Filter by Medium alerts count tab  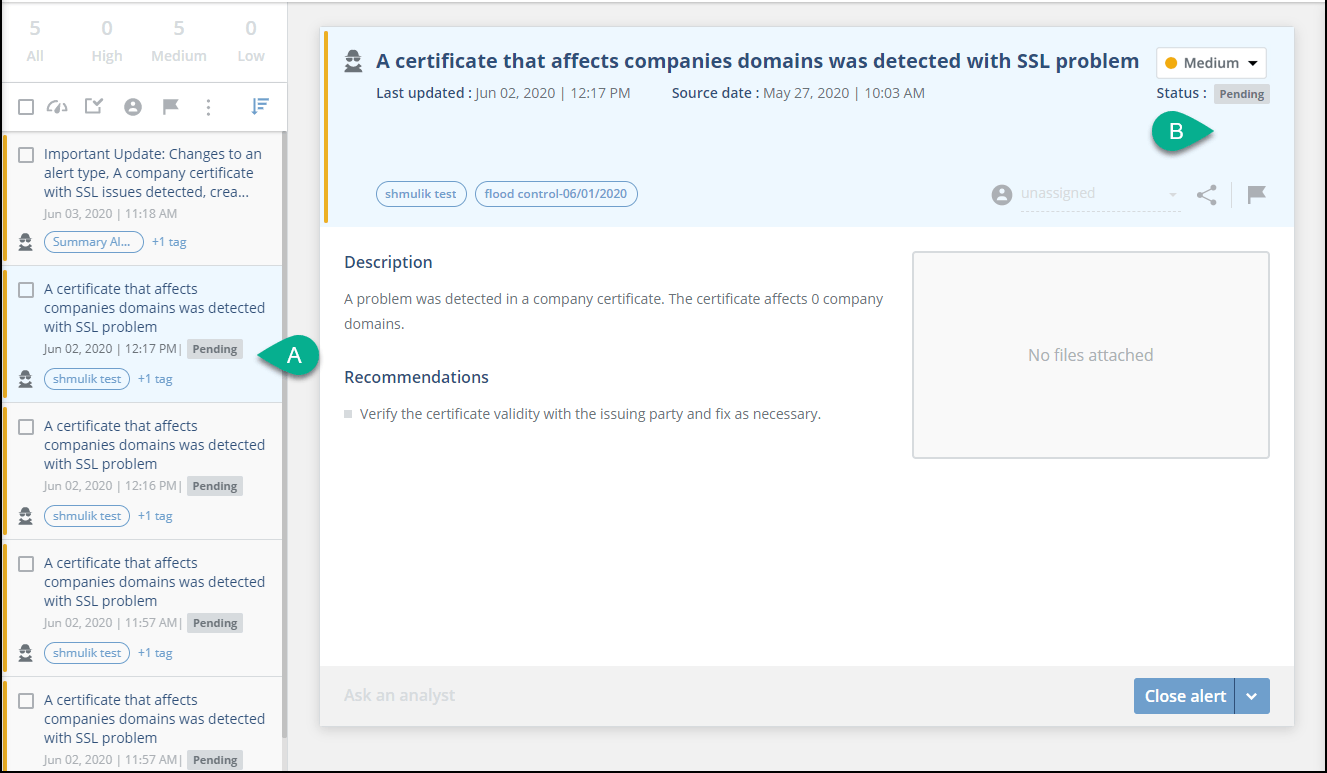(x=179, y=41)
